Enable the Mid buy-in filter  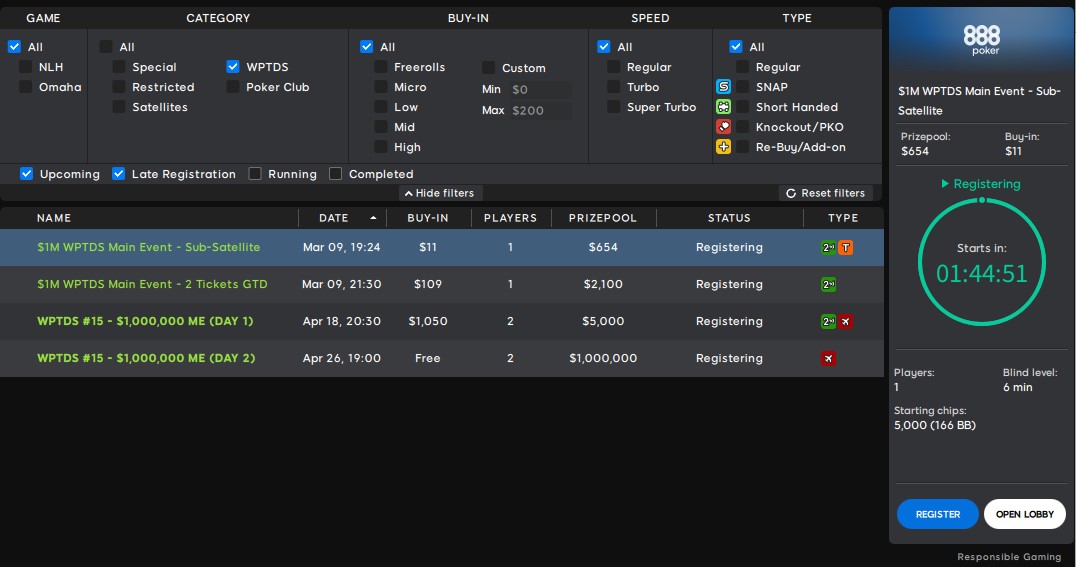pos(380,126)
